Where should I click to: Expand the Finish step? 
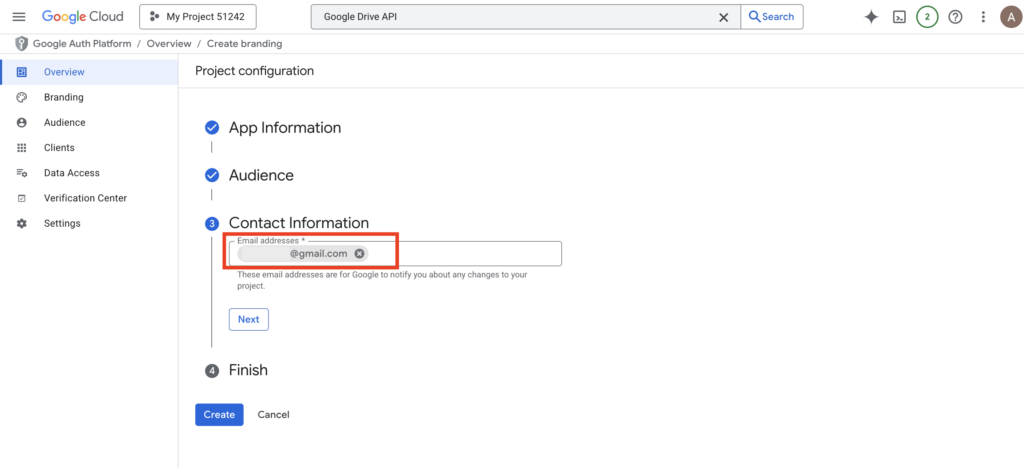click(x=248, y=370)
